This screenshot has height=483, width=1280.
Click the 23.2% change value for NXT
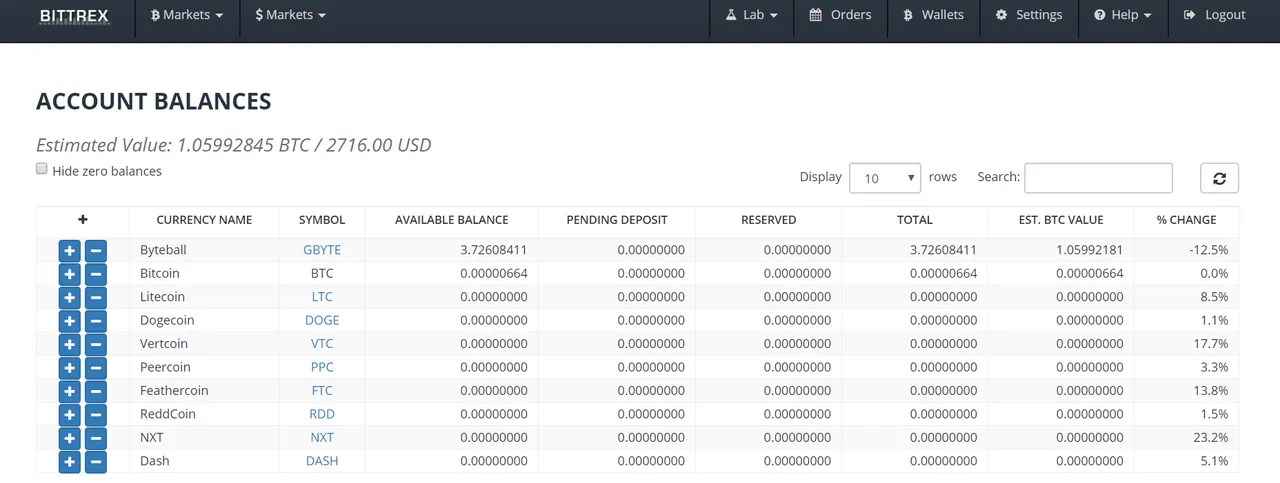[1210, 438]
